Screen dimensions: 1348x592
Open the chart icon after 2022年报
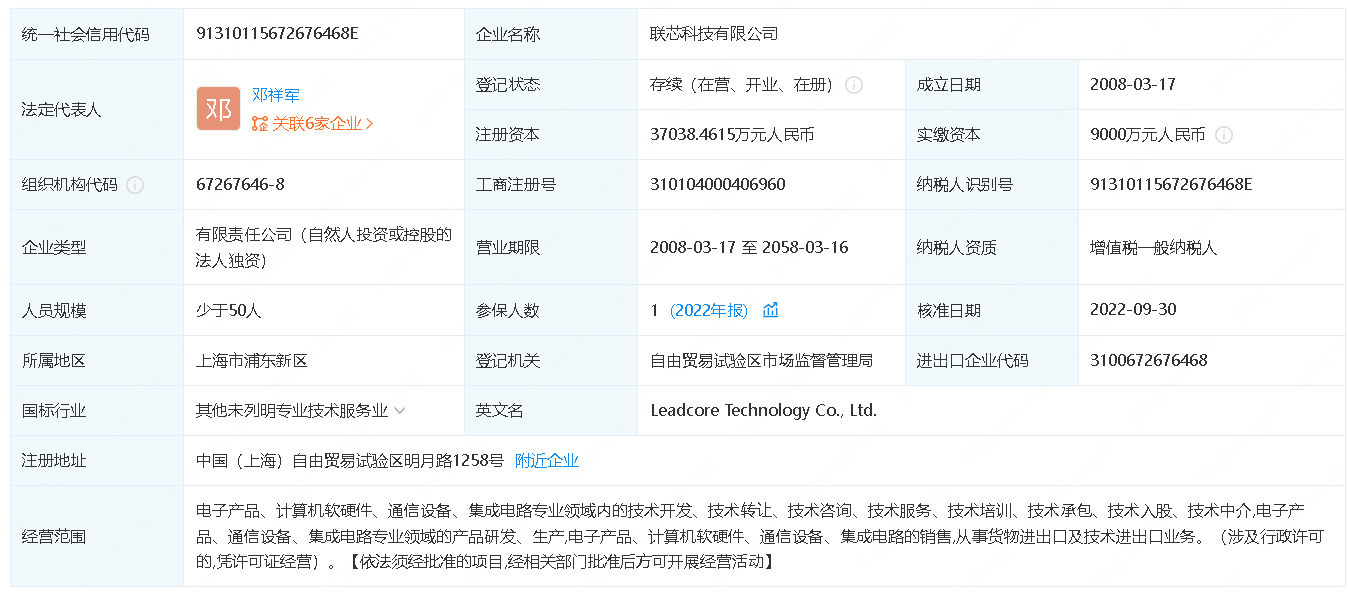tap(770, 310)
